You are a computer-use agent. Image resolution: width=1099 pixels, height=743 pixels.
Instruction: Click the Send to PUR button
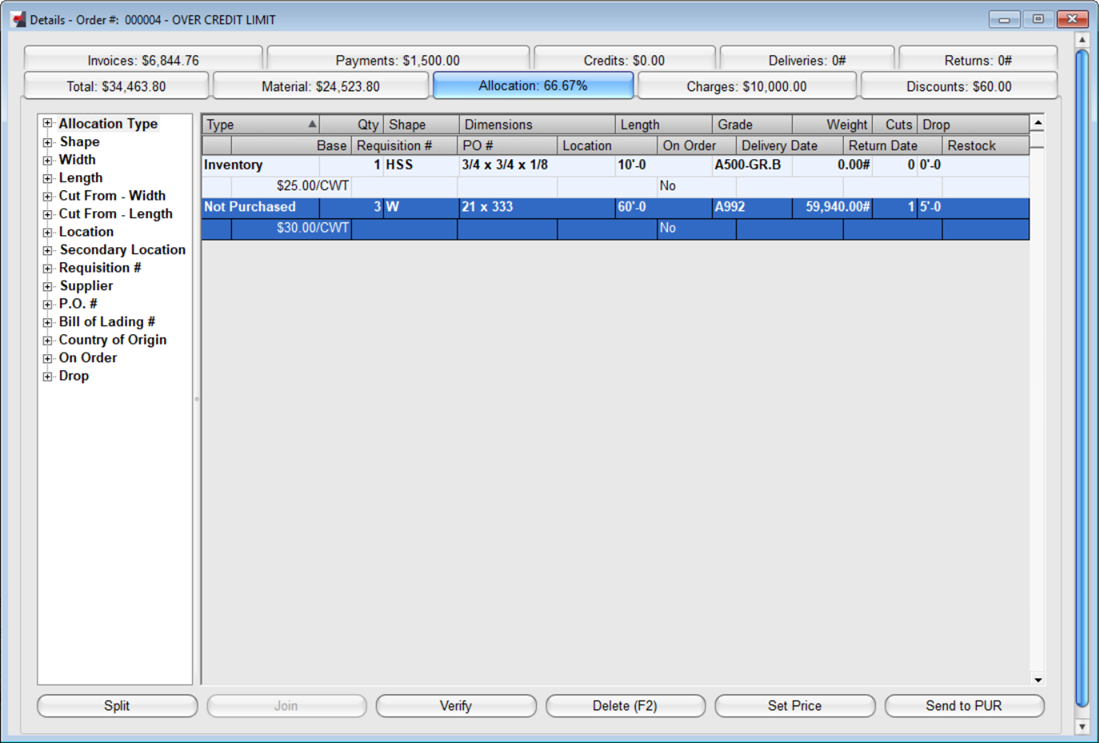click(963, 706)
